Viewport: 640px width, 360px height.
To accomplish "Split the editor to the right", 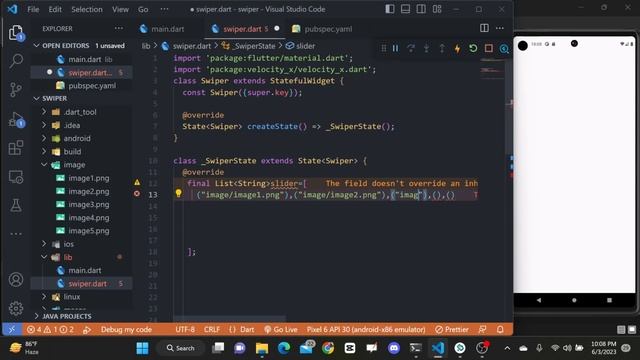I will (x=484, y=28).
